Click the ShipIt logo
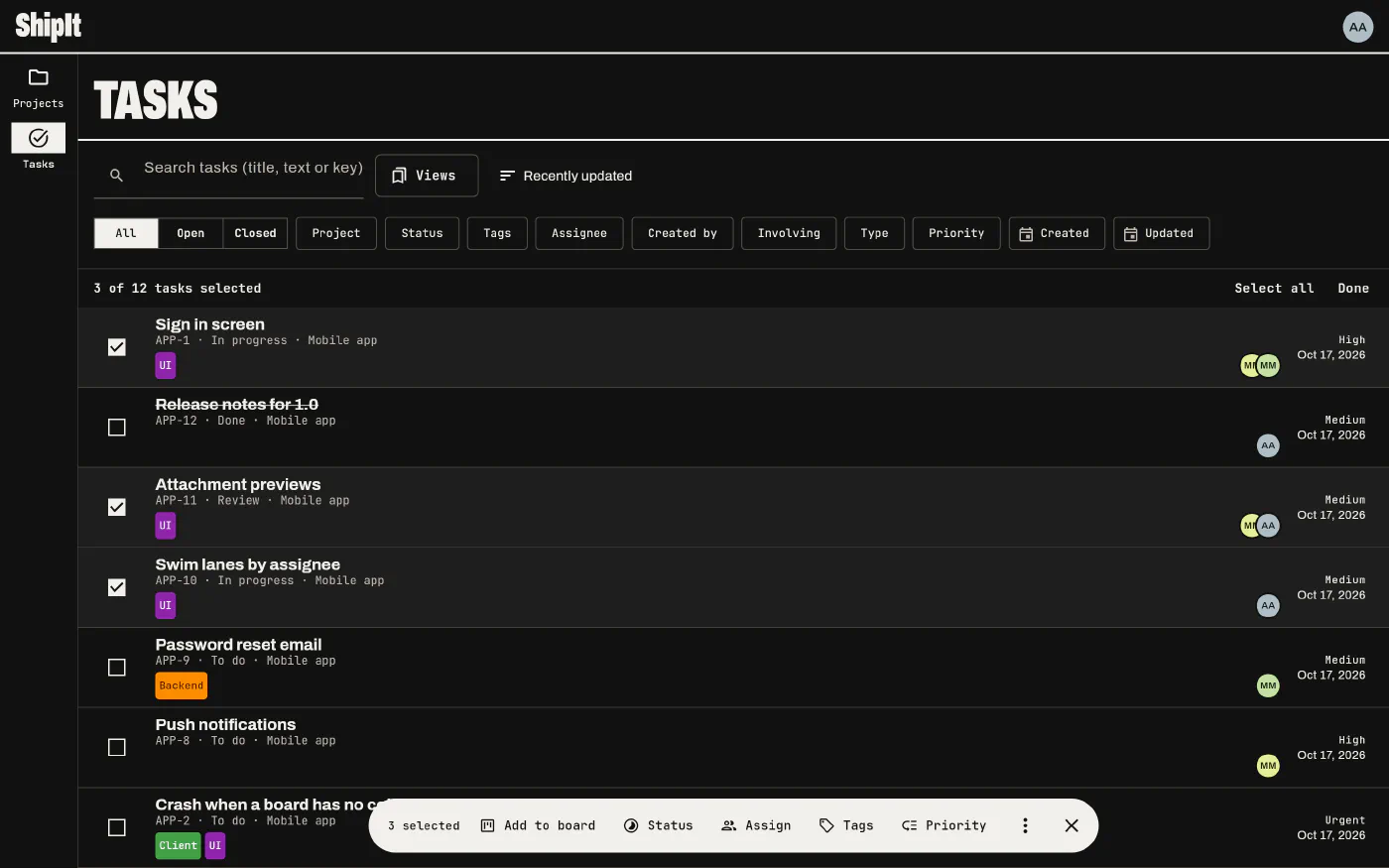The image size is (1389, 868). (49, 26)
